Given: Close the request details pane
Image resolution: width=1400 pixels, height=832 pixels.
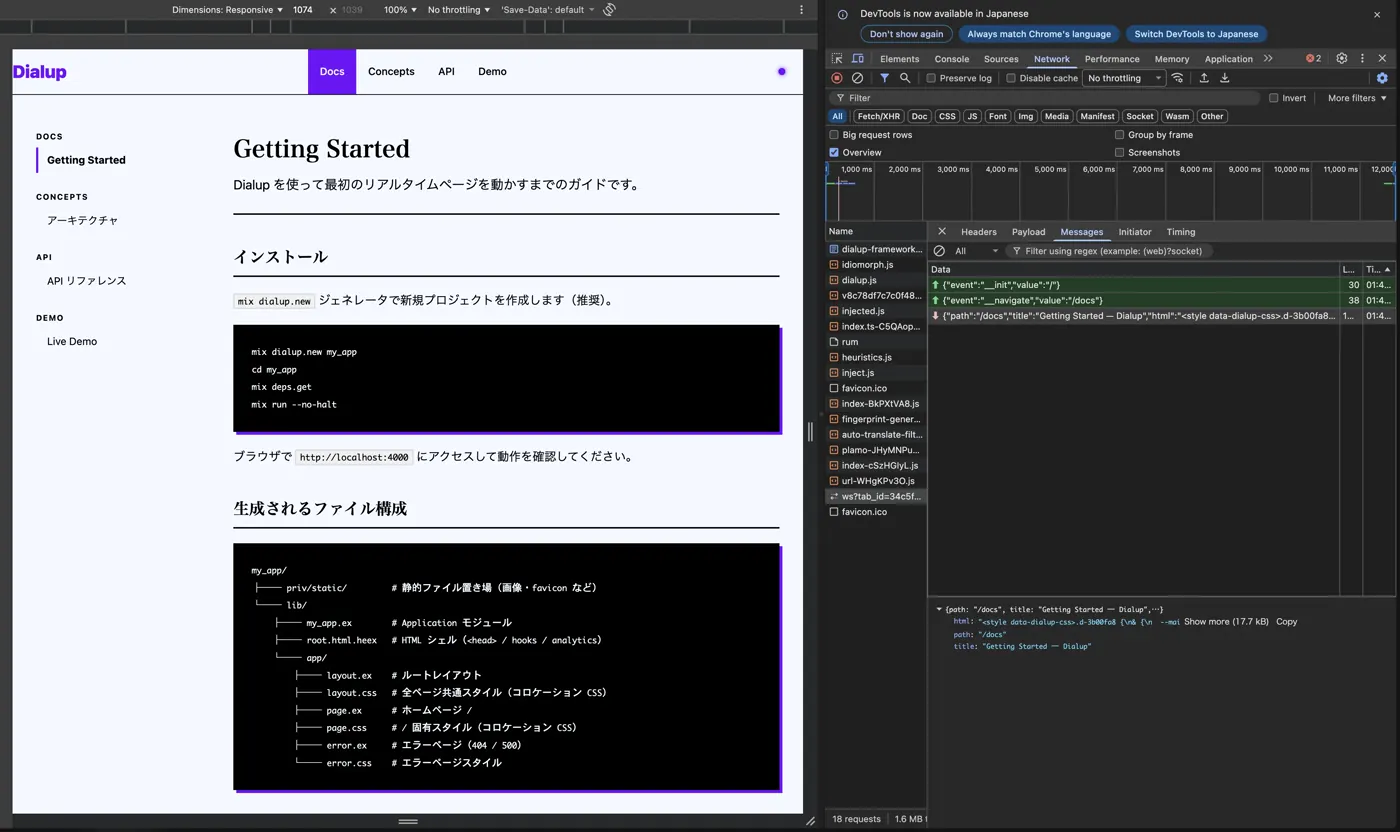Looking at the screenshot, I should click(941, 231).
